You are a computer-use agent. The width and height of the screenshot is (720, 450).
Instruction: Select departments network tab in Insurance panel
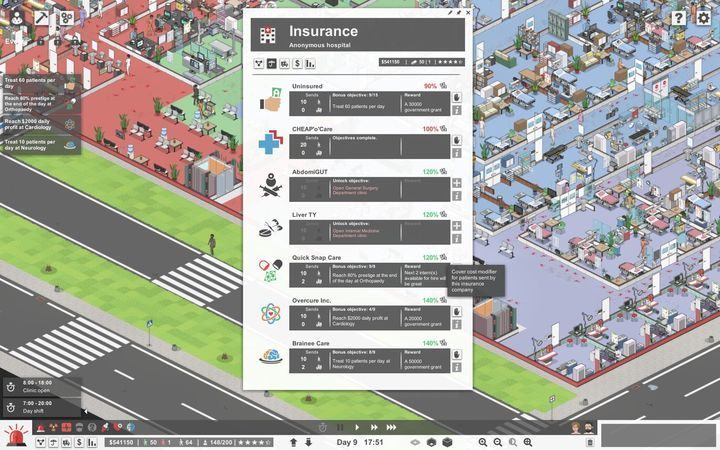click(x=259, y=64)
